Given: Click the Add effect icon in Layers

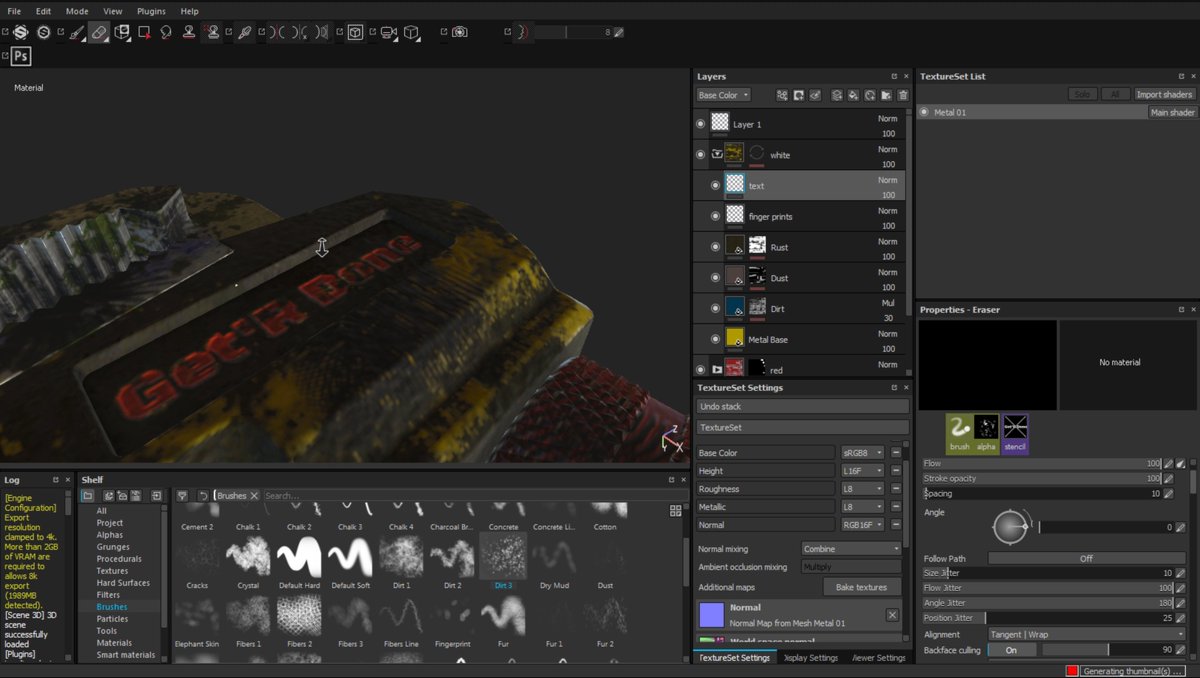Looking at the screenshot, I should tap(782, 95).
